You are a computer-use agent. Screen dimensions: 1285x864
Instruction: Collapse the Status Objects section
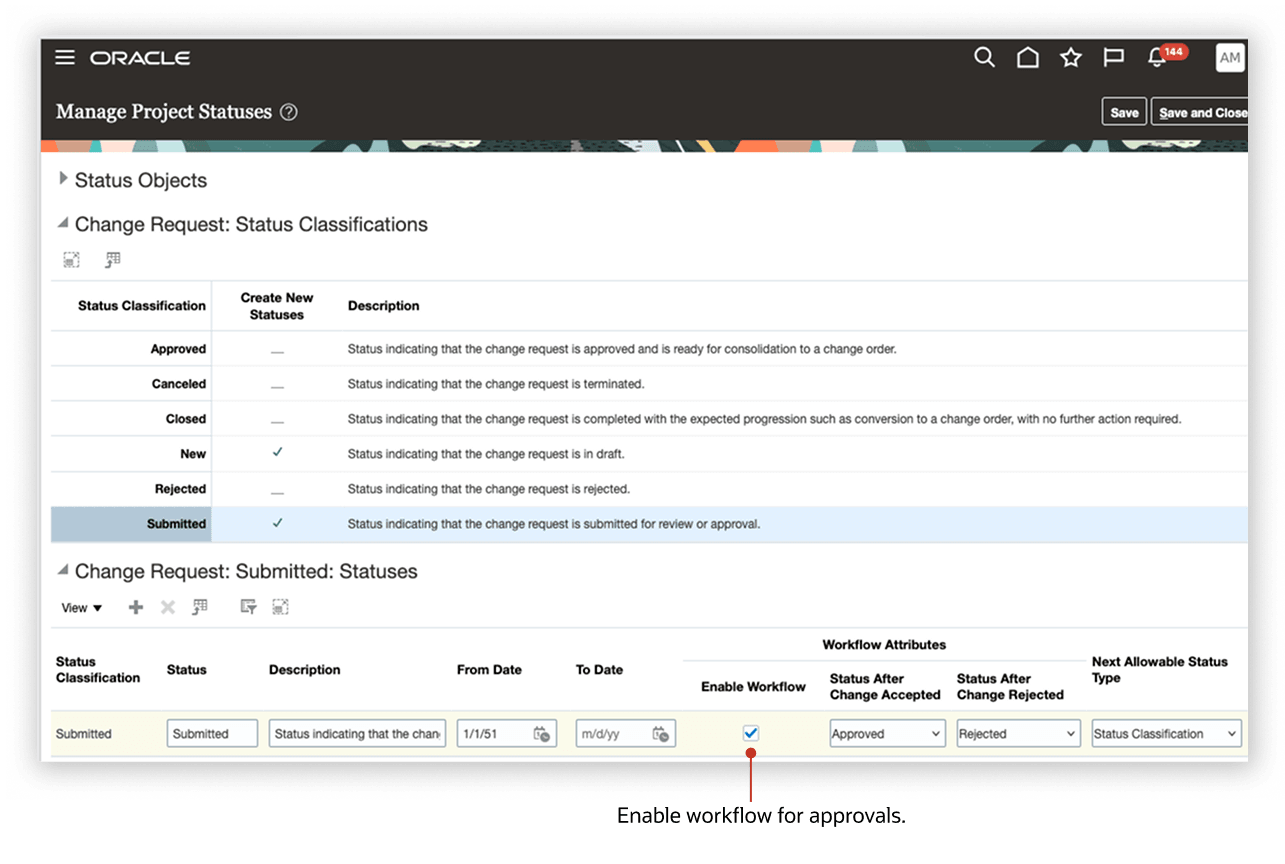click(63, 179)
